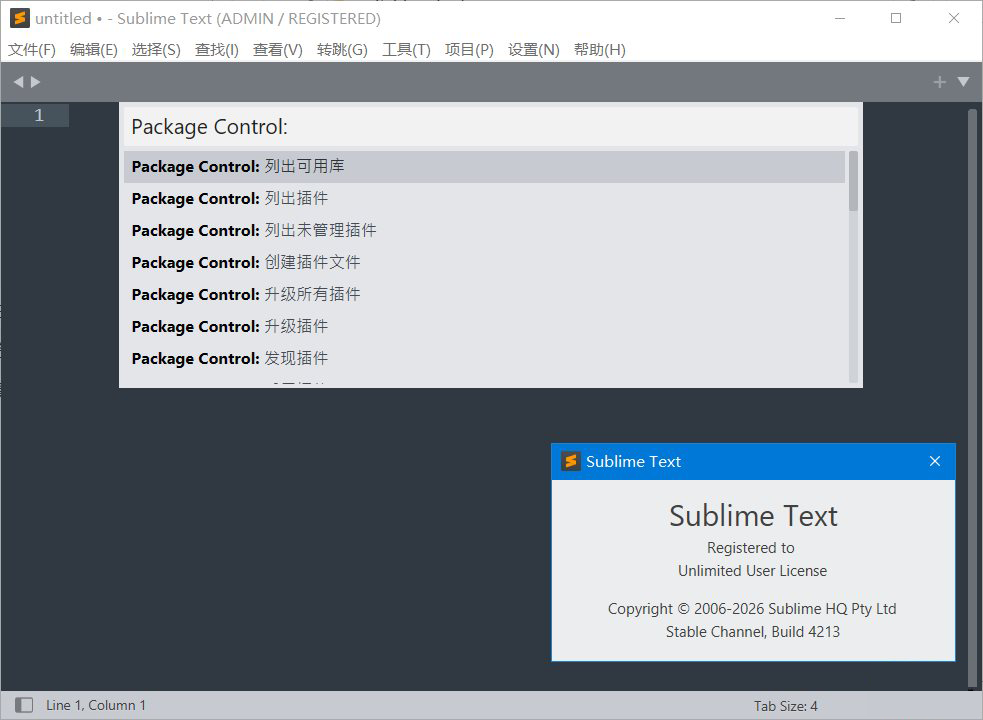This screenshot has height=720, width=983.
Task: Open the 编辑(E) menu
Action: click(93, 50)
